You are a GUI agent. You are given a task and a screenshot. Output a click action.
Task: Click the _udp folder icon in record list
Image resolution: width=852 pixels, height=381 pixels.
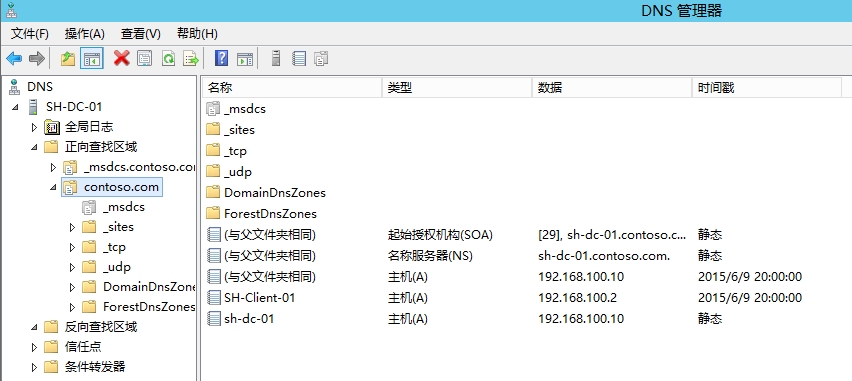pyautogui.click(x=214, y=172)
